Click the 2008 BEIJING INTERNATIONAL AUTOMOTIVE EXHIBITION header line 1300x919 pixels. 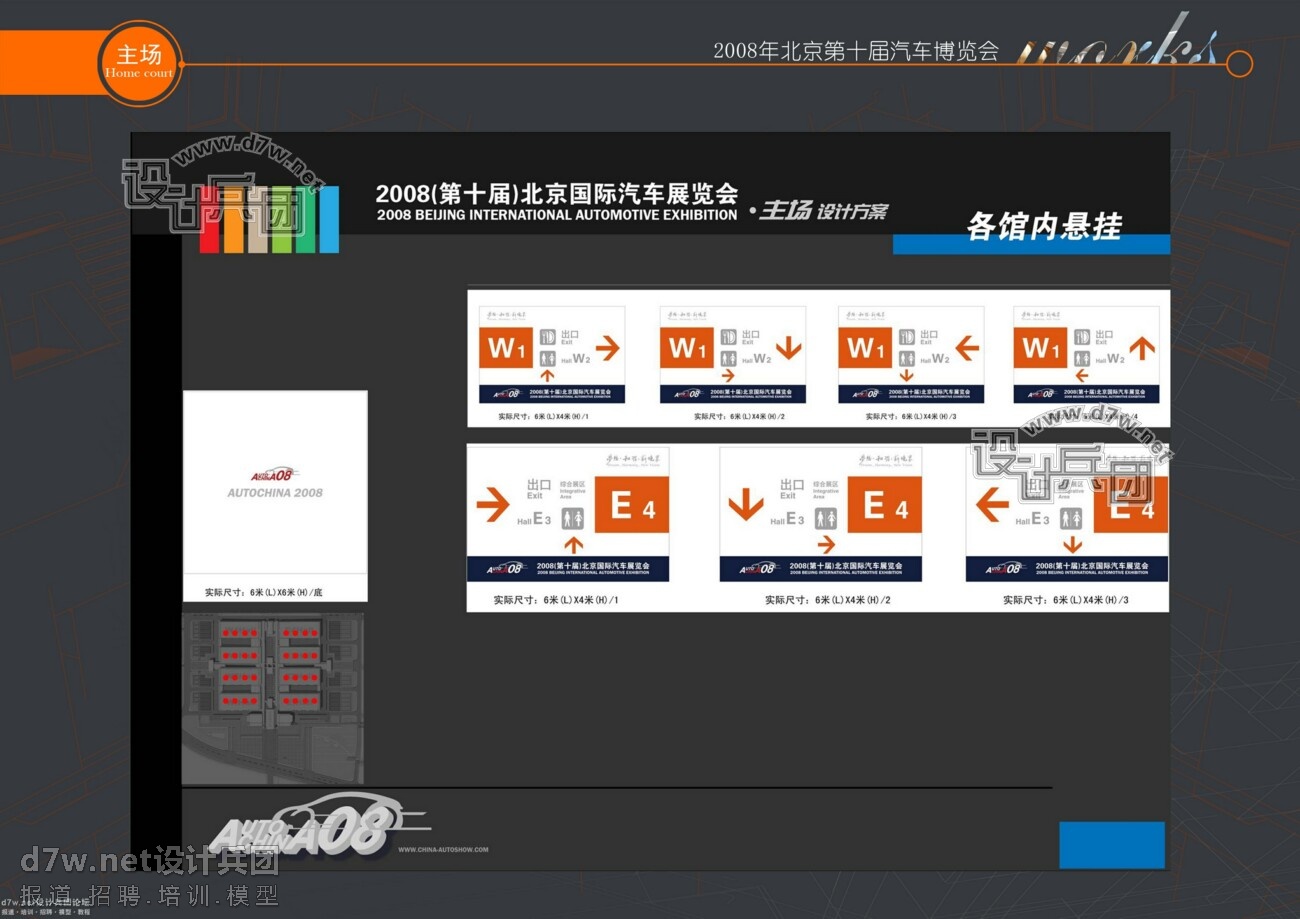click(557, 215)
